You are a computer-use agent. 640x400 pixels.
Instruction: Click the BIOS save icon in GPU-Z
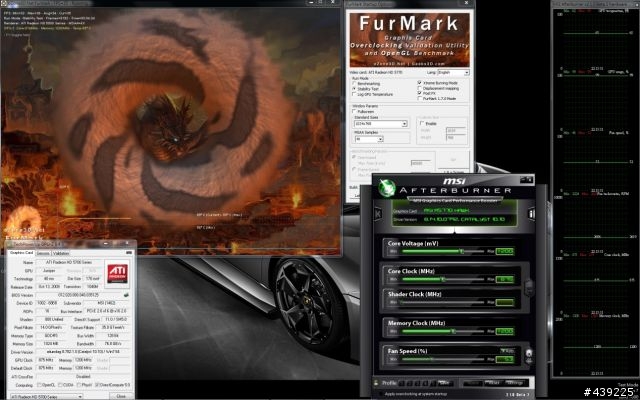point(126,295)
